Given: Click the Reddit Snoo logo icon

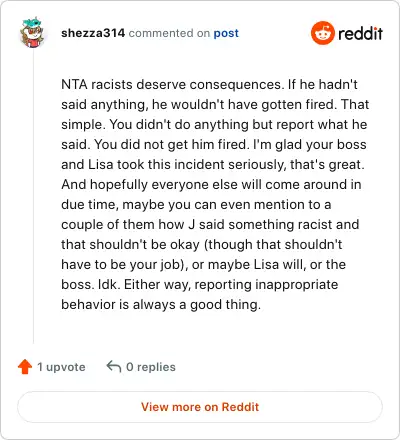Looking at the screenshot, I should coord(323,33).
